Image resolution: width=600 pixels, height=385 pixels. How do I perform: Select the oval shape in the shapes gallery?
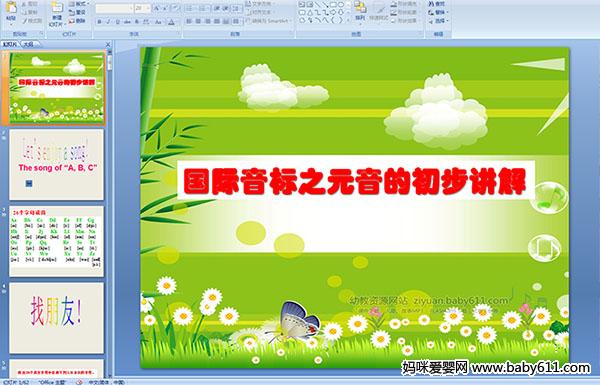pos(342,5)
